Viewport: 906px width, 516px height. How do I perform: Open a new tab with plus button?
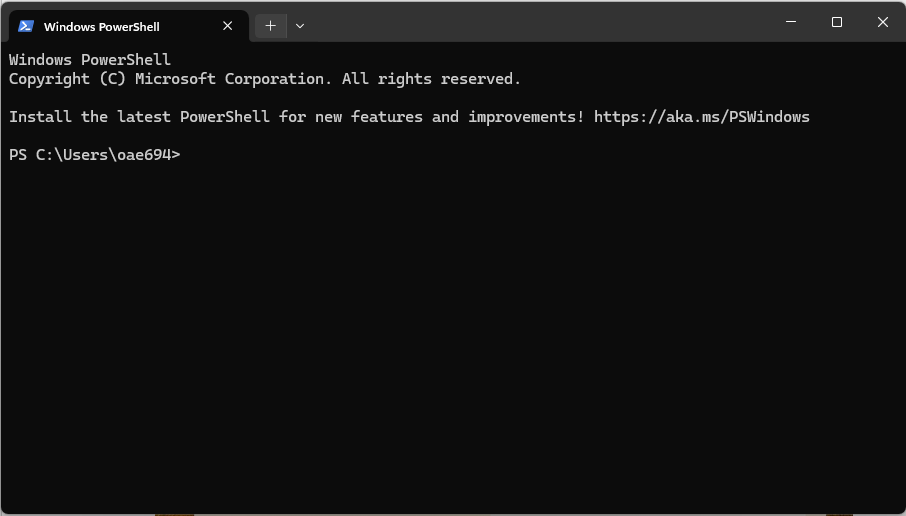coord(270,26)
